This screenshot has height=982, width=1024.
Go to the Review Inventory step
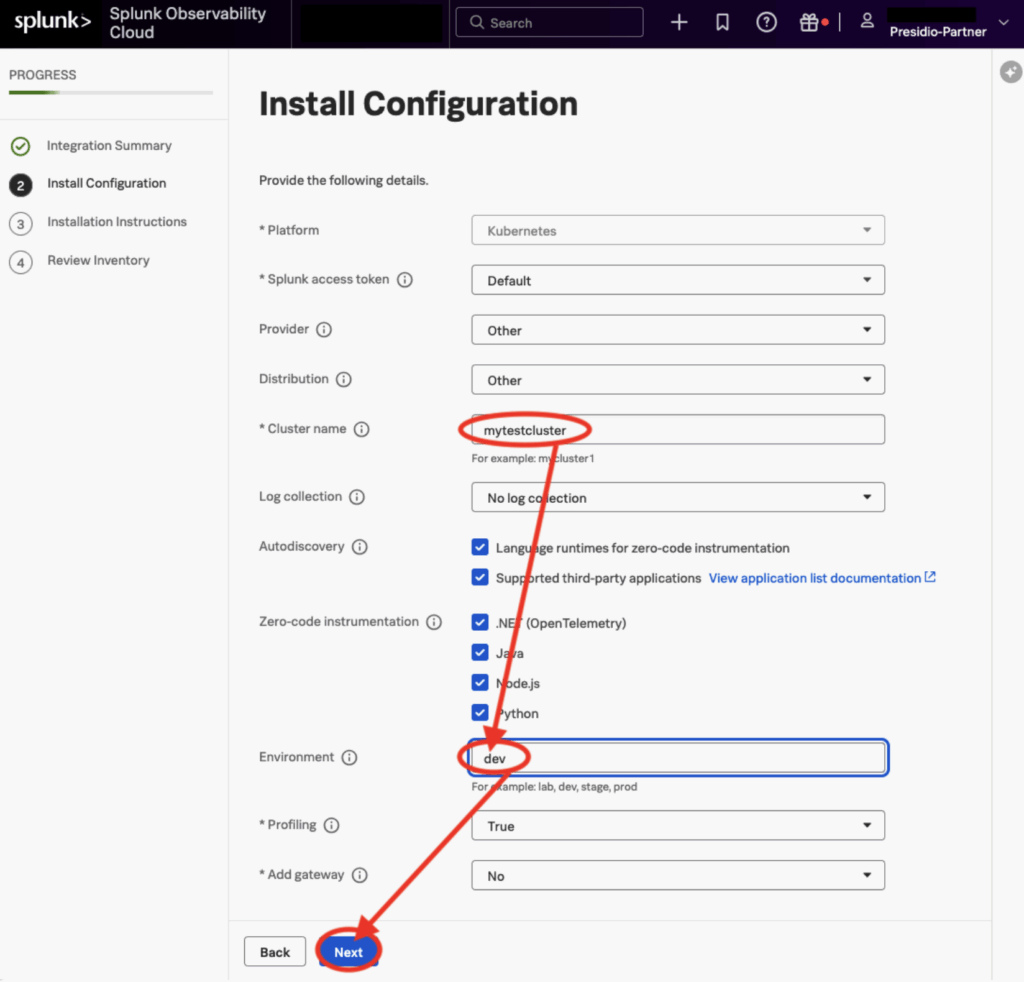tap(97, 260)
